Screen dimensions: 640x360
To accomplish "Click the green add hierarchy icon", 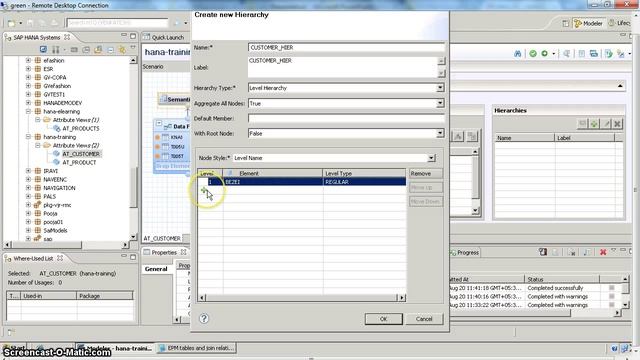I will pyautogui.click(x=594, y=124).
